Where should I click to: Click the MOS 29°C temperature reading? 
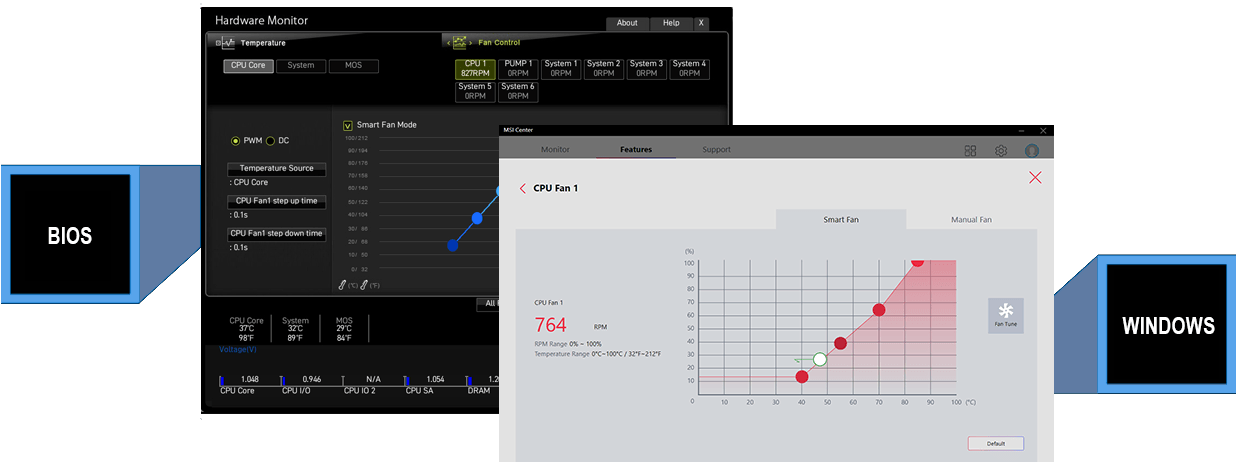tap(344, 328)
